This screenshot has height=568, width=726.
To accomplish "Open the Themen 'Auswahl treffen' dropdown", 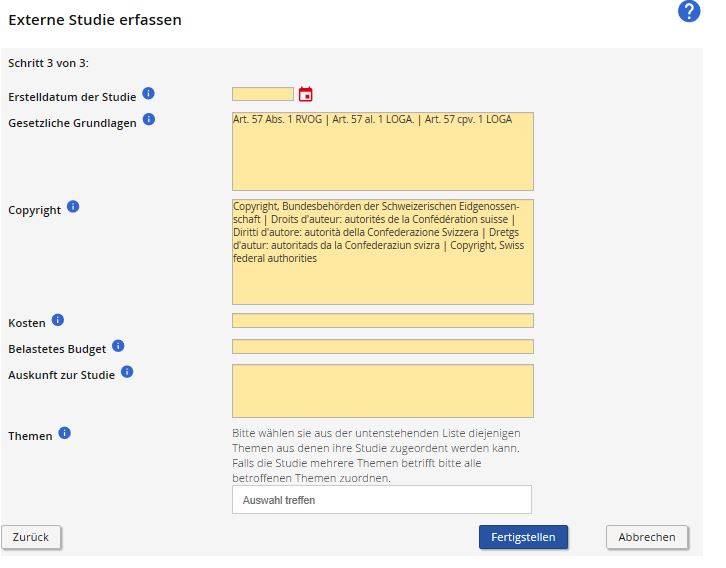I will click(381, 499).
